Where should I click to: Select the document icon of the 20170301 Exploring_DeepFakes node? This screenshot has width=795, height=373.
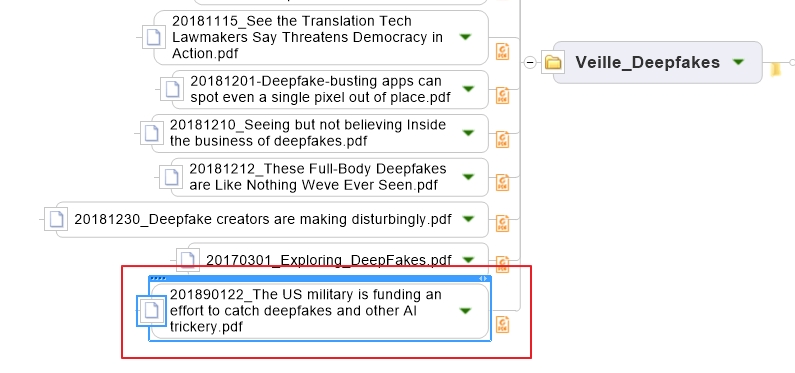point(188,259)
